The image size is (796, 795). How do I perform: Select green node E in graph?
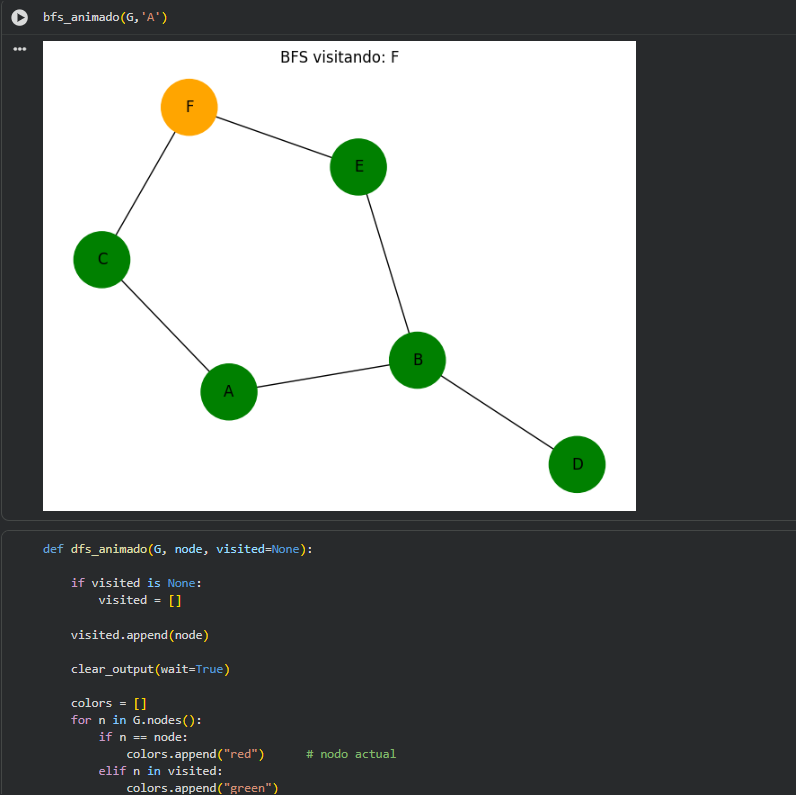tap(358, 166)
